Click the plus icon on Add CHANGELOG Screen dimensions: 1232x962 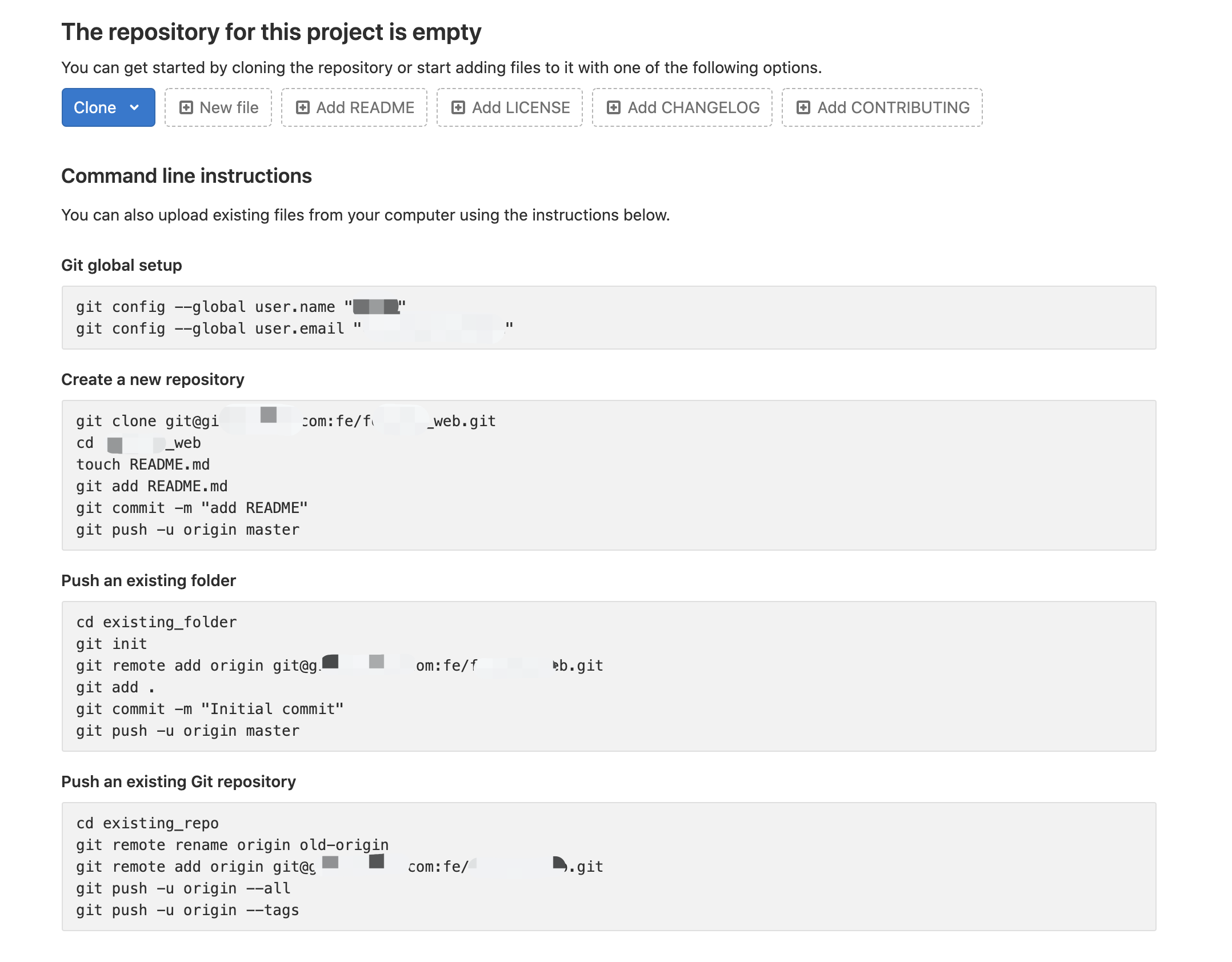[615, 107]
